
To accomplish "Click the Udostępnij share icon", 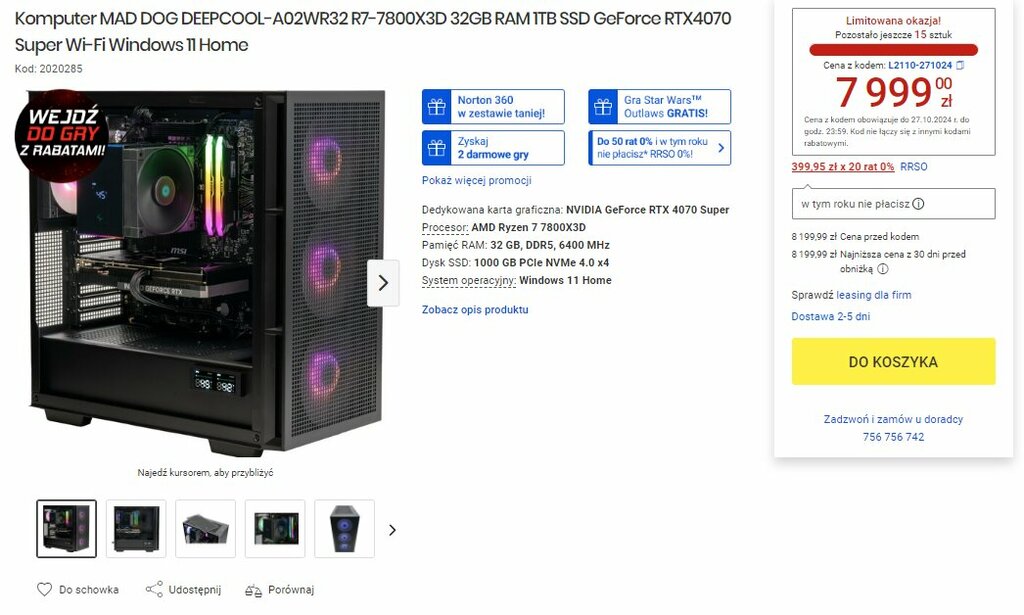I will click(154, 590).
